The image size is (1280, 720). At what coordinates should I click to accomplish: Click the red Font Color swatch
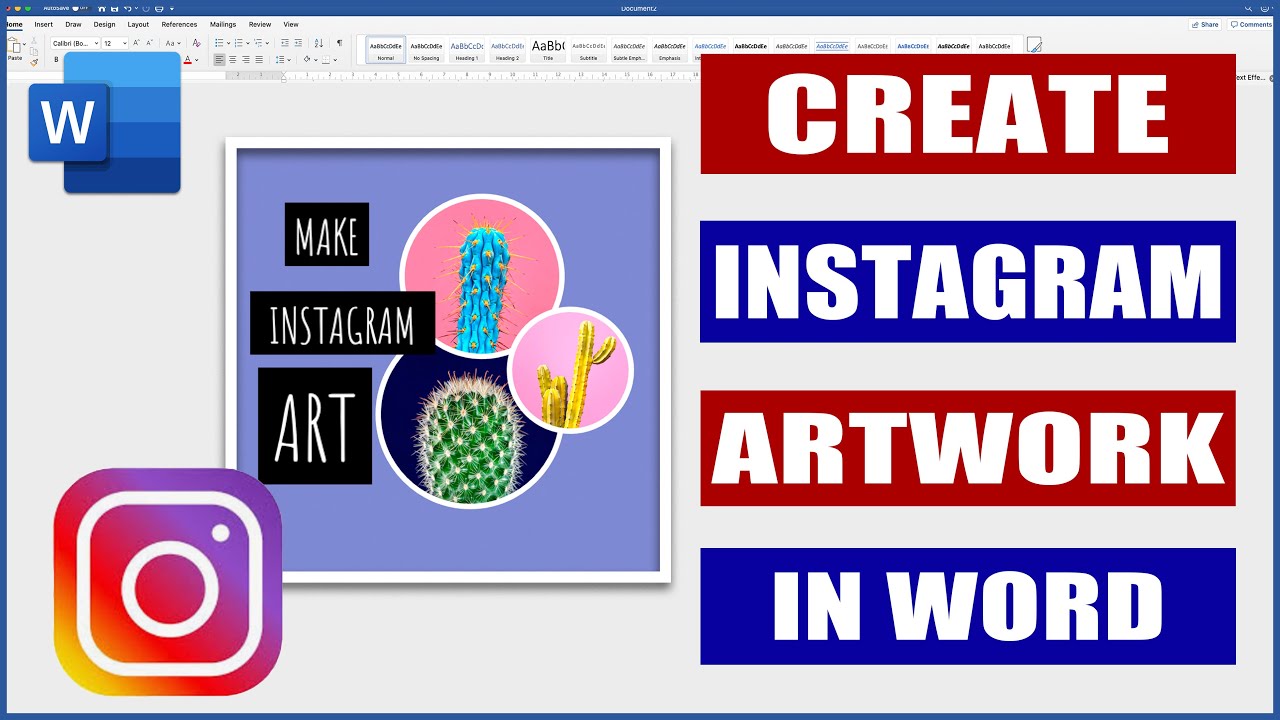187,60
